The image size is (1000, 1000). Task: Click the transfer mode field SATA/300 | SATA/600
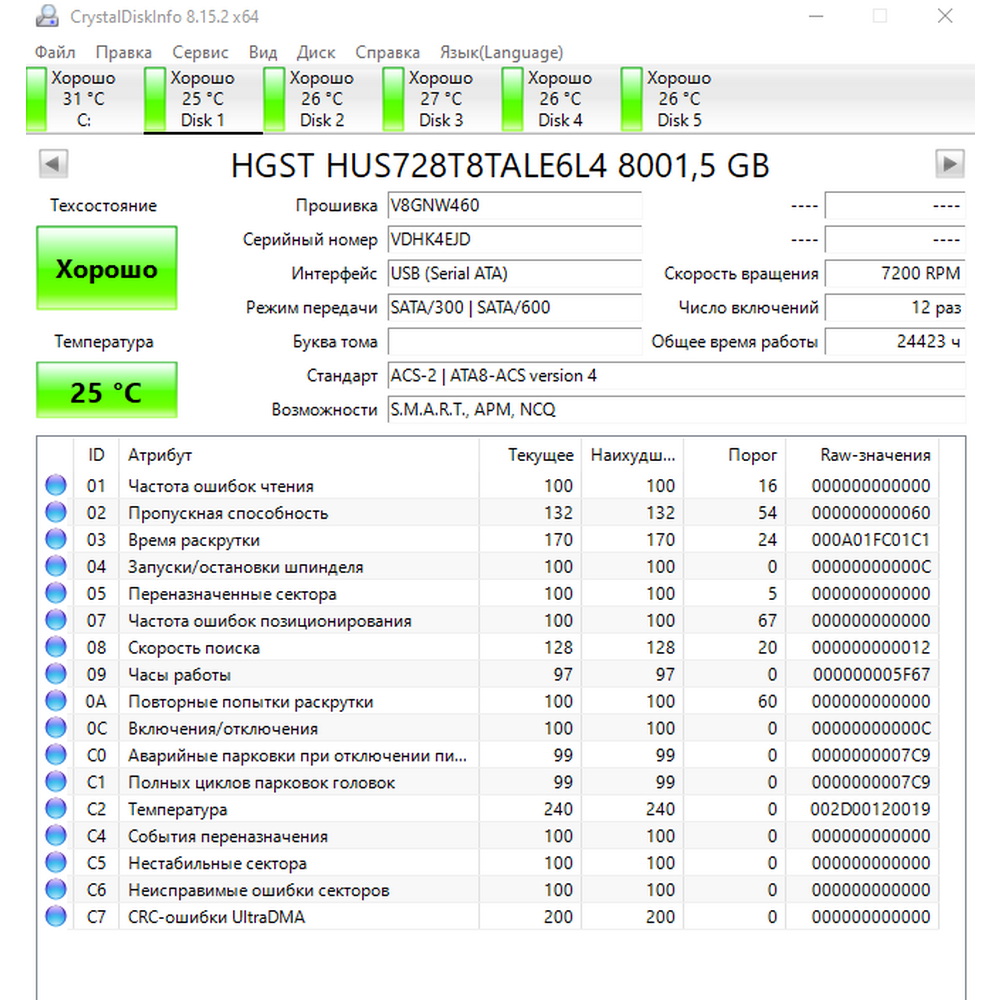coord(515,307)
